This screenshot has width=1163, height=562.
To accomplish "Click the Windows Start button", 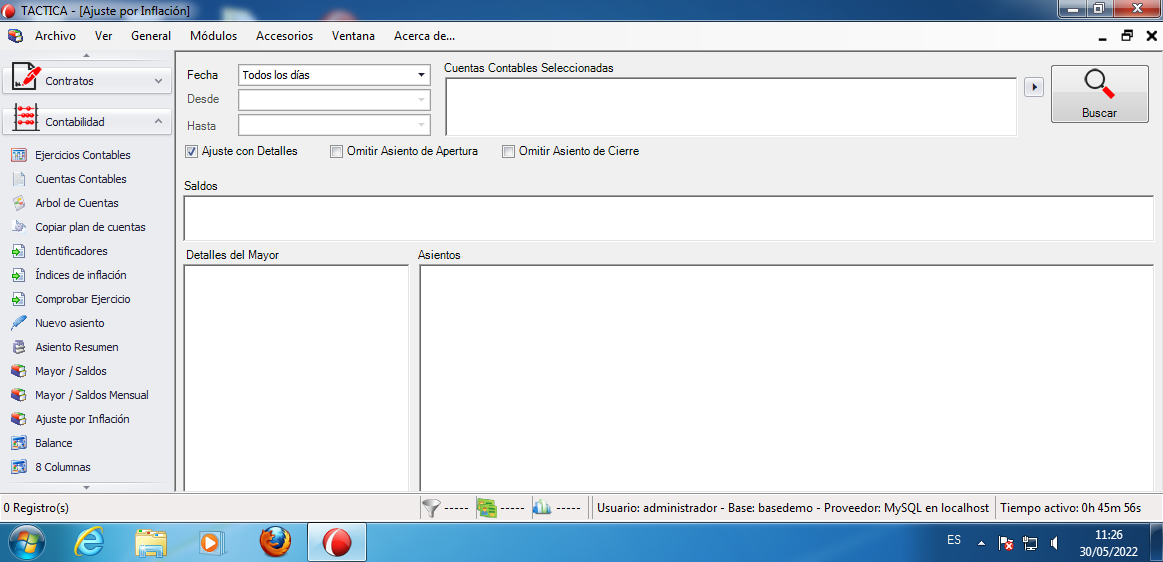I will coord(26,543).
